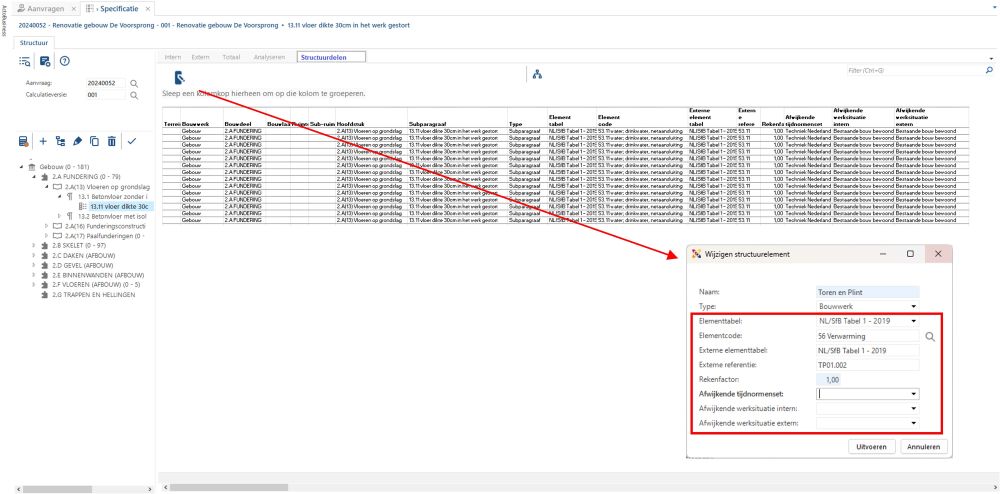This screenshot has width=1000, height=494.
Task: Click the search icon beside Elementcode field
Action: (931, 337)
